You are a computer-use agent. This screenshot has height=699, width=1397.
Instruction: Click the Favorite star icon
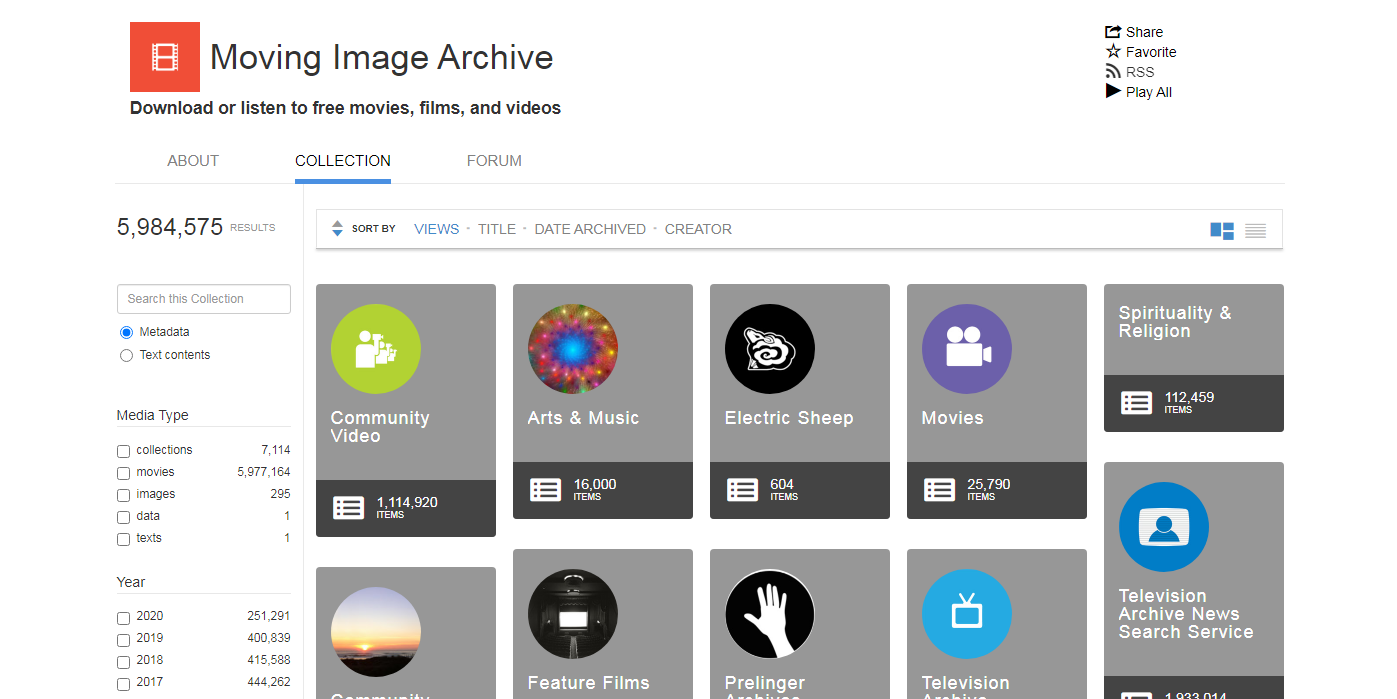[x=1113, y=52]
